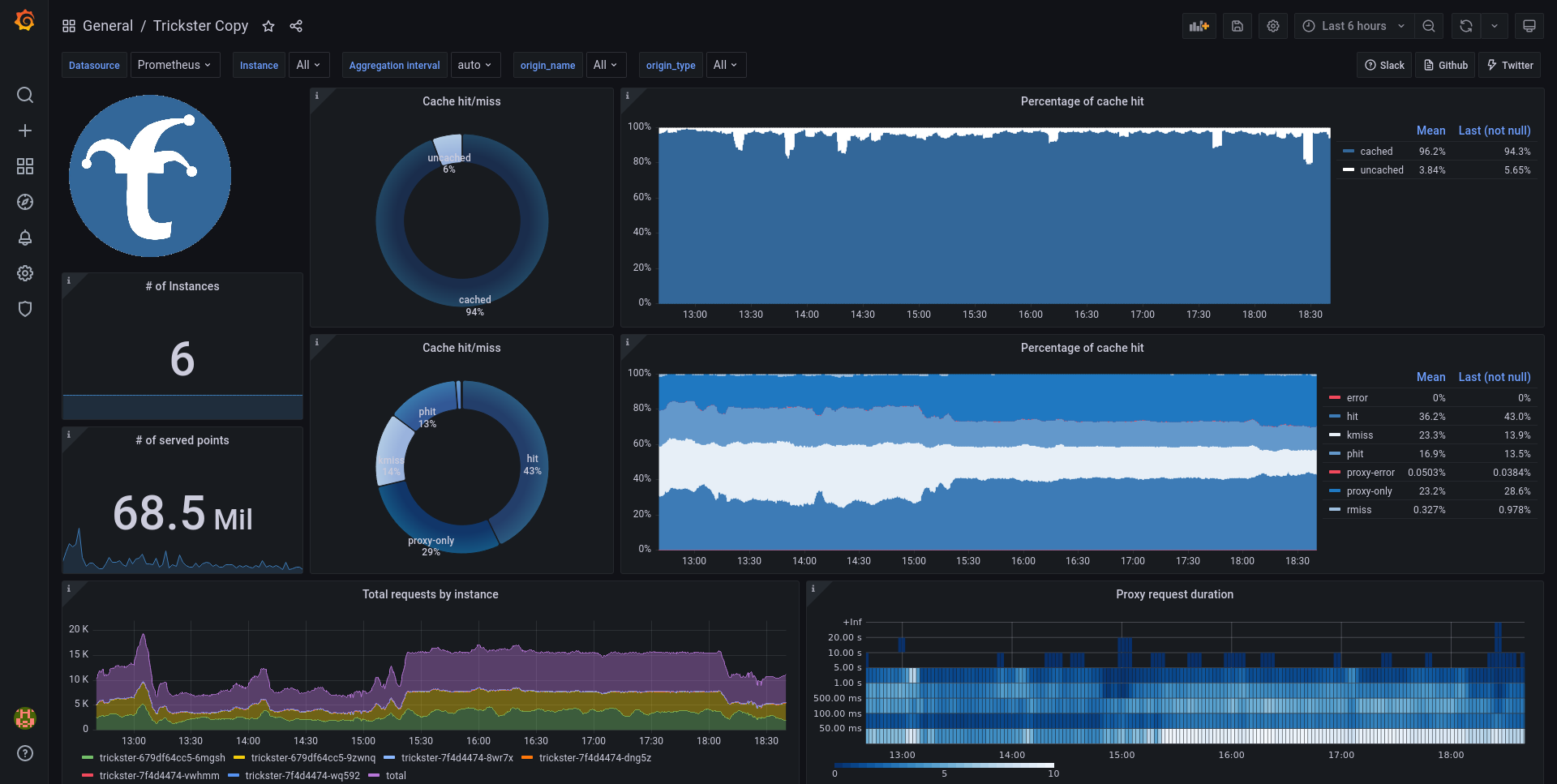Expand the auto aggregation interval dropdown

[475, 65]
